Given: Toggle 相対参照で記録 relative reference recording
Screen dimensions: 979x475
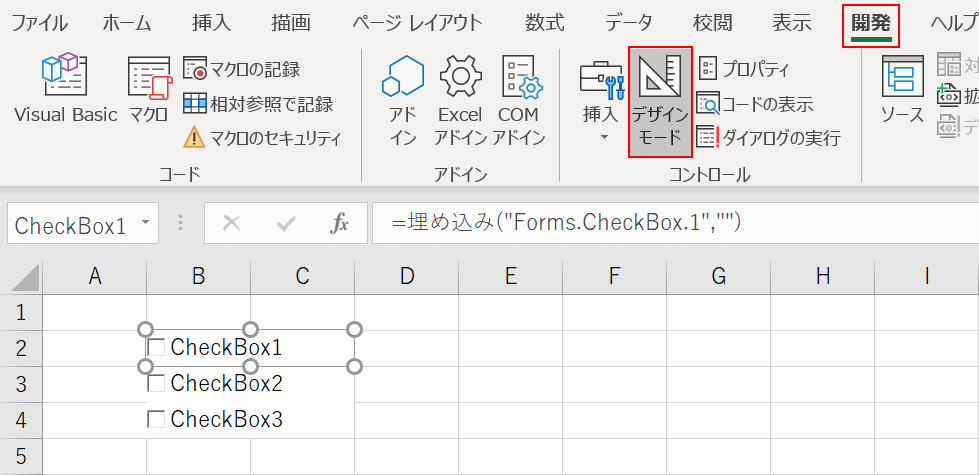Looking at the screenshot, I should [258, 104].
